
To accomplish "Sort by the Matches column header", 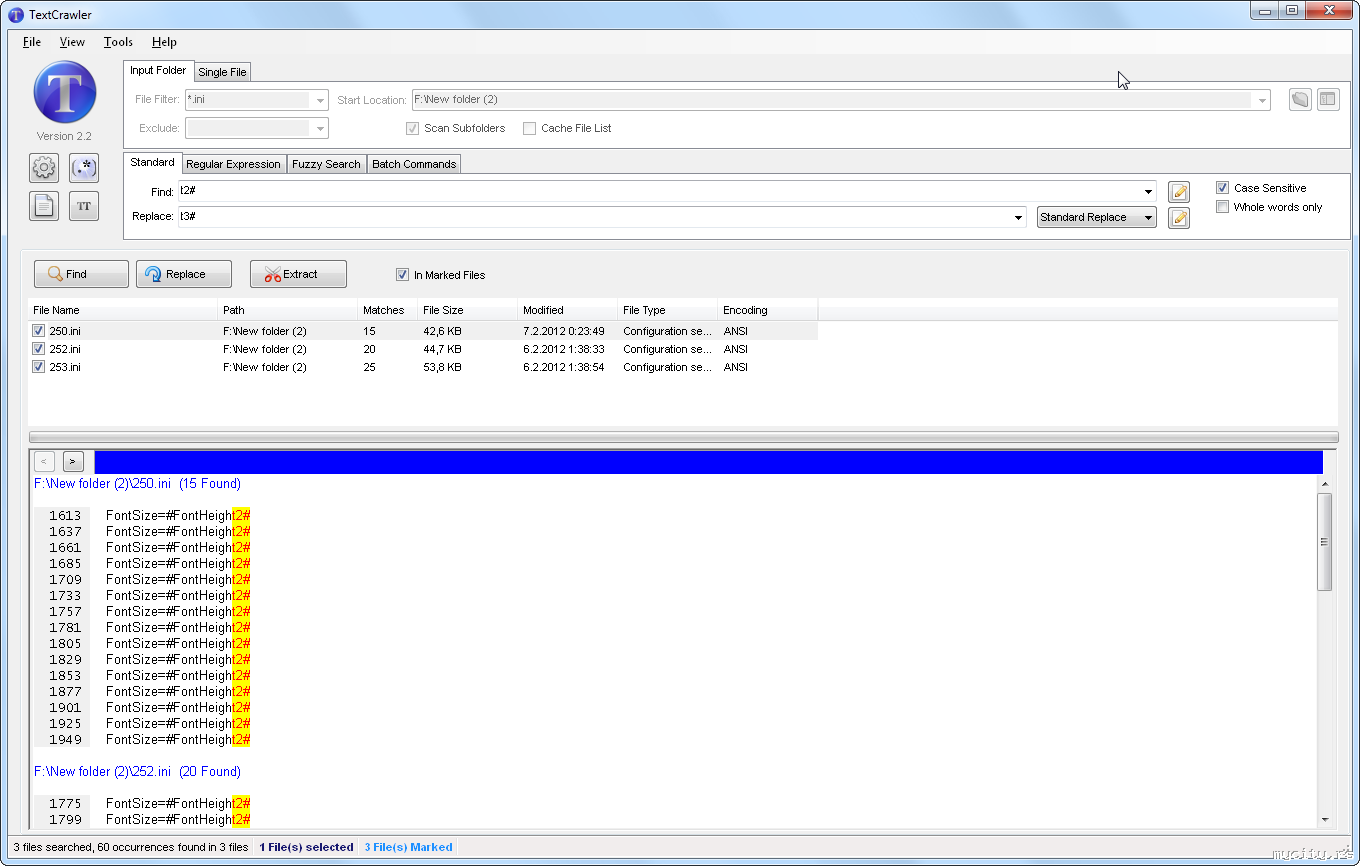I will [x=388, y=310].
